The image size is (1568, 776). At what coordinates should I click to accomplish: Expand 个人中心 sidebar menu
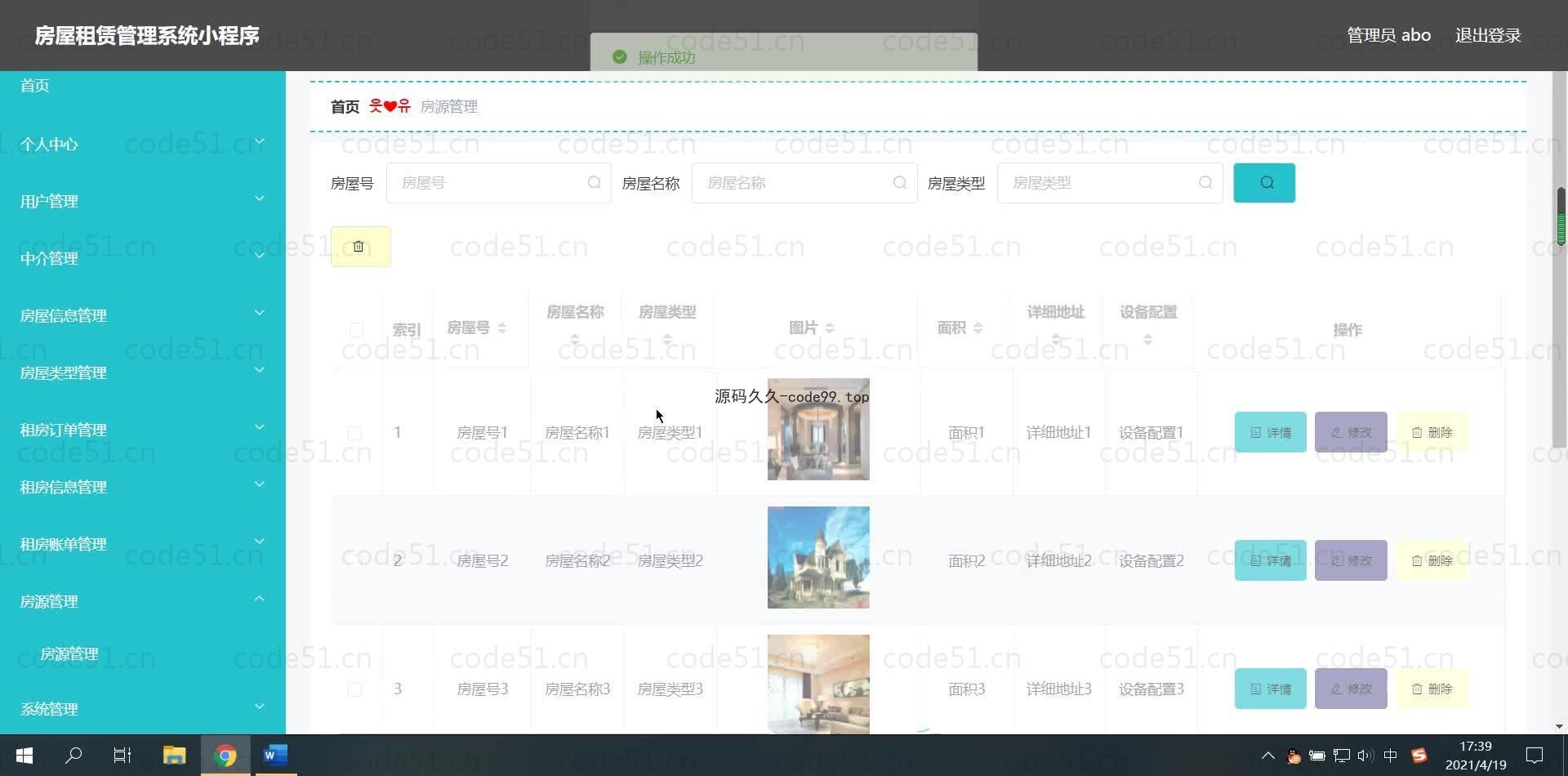143,144
